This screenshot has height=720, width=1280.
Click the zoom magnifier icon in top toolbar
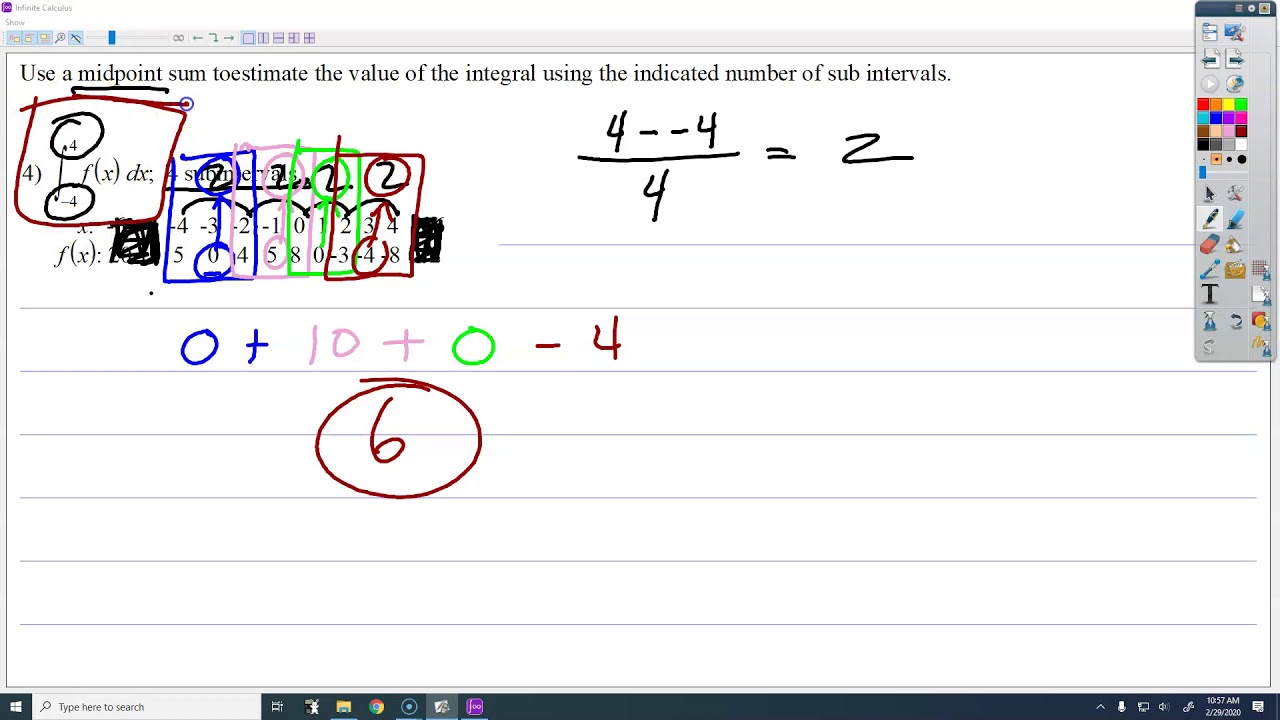click(x=60, y=38)
